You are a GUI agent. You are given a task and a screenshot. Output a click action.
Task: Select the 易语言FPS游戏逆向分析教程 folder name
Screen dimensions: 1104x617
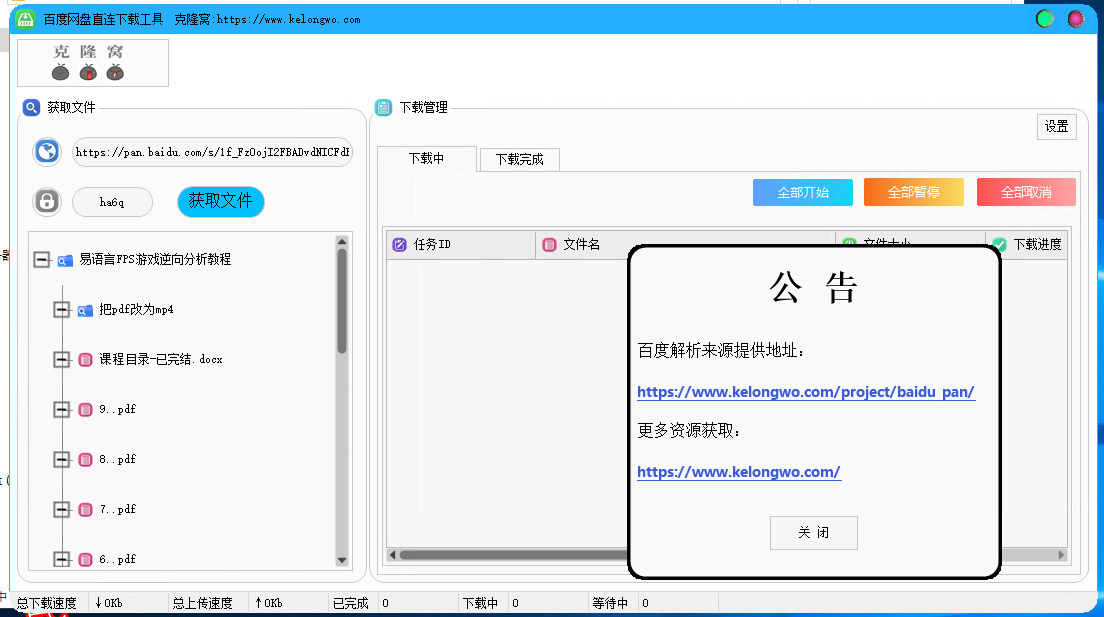point(155,259)
